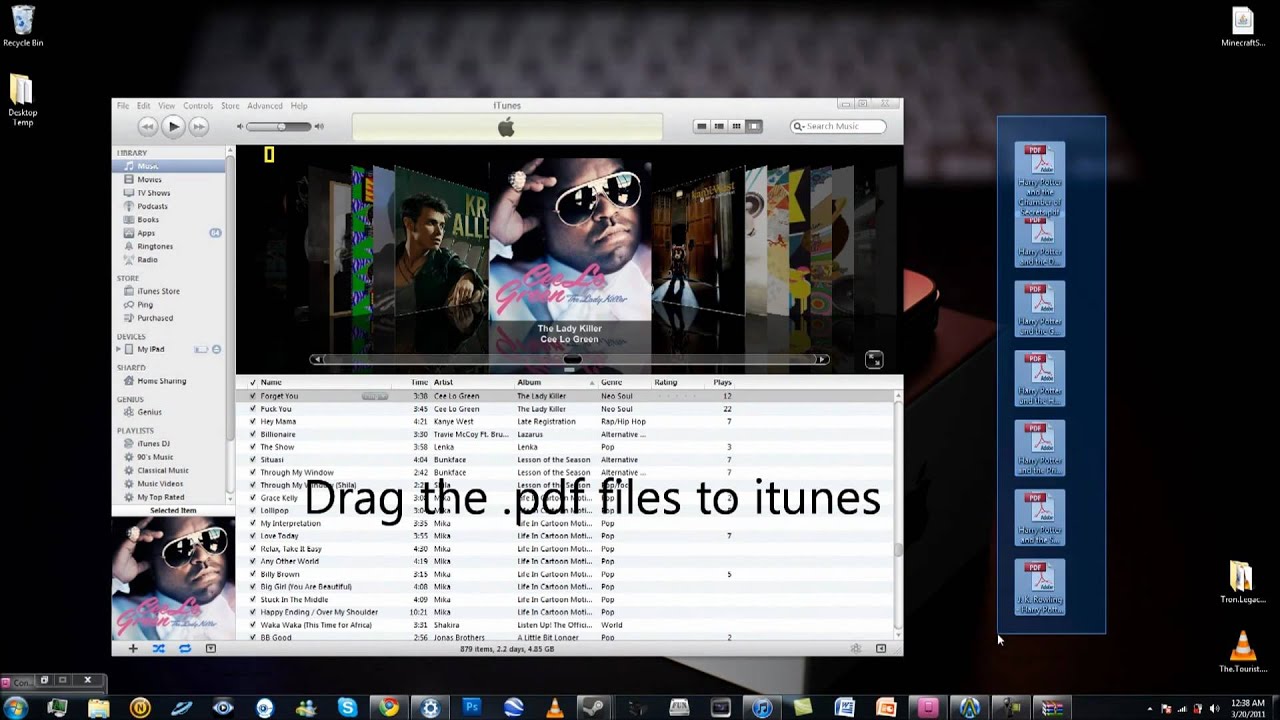Open the Store menu
The height and width of the screenshot is (720, 1280).
[x=230, y=106]
